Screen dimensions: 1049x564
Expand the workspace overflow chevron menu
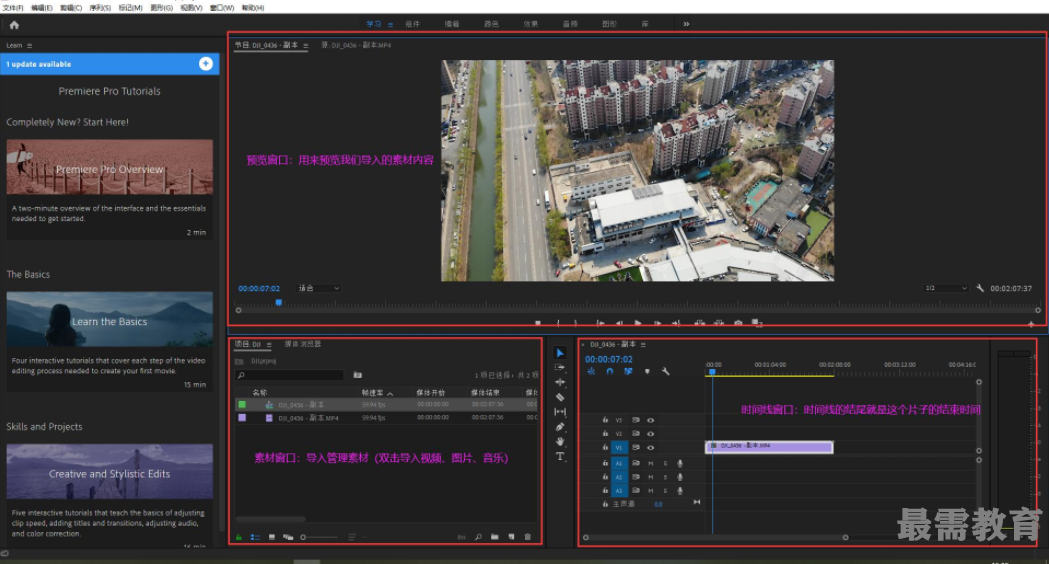[686, 23]
